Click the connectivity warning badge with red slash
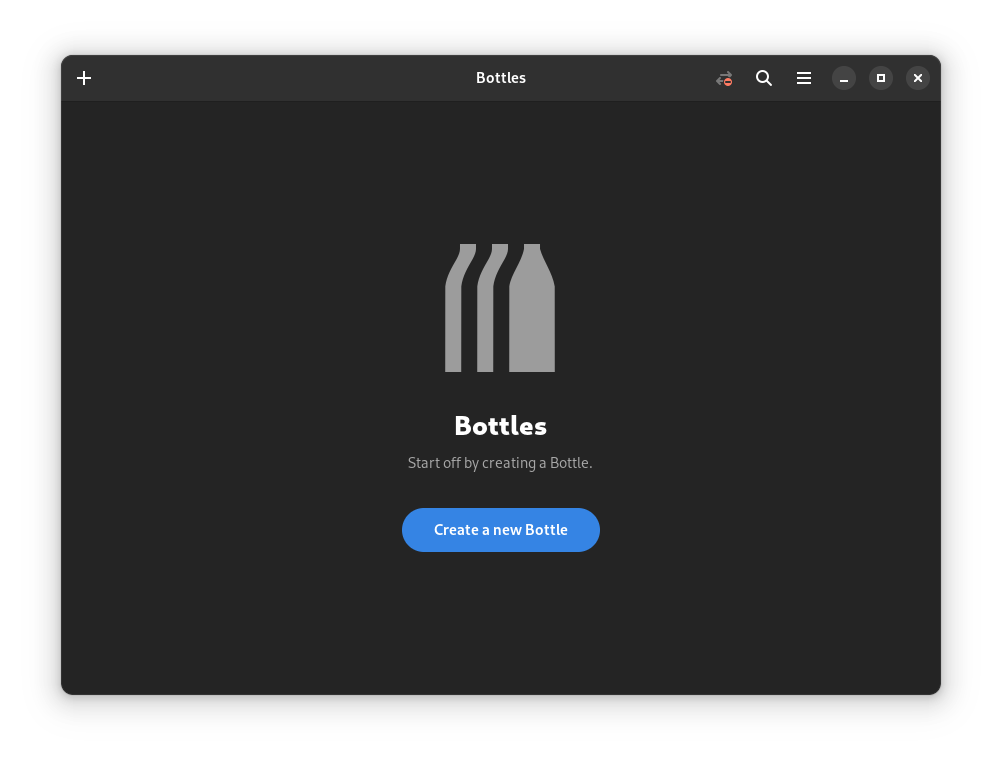 (x=723, y=77)
